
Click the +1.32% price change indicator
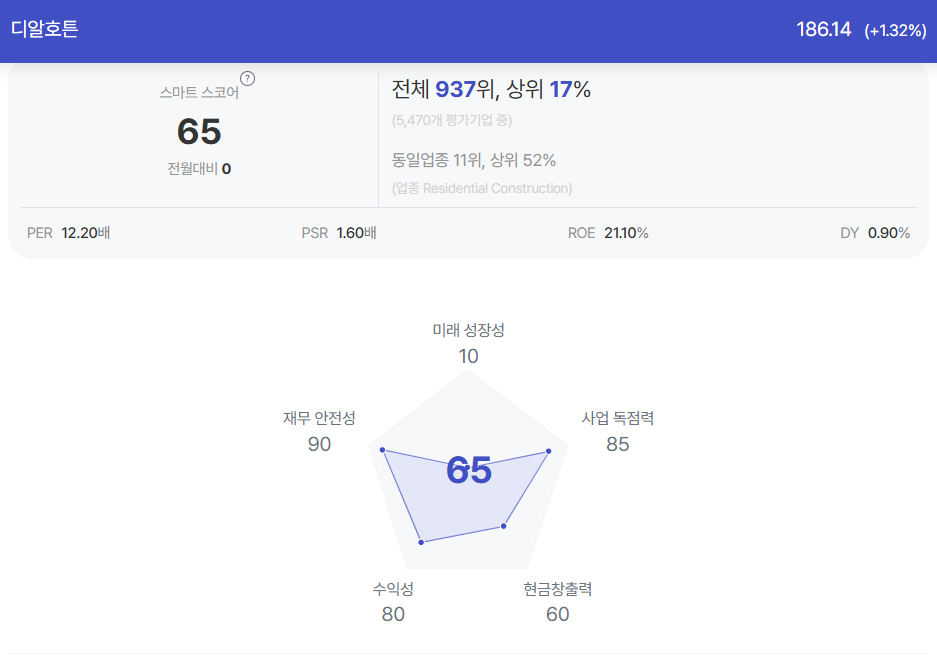pos(895,30)
